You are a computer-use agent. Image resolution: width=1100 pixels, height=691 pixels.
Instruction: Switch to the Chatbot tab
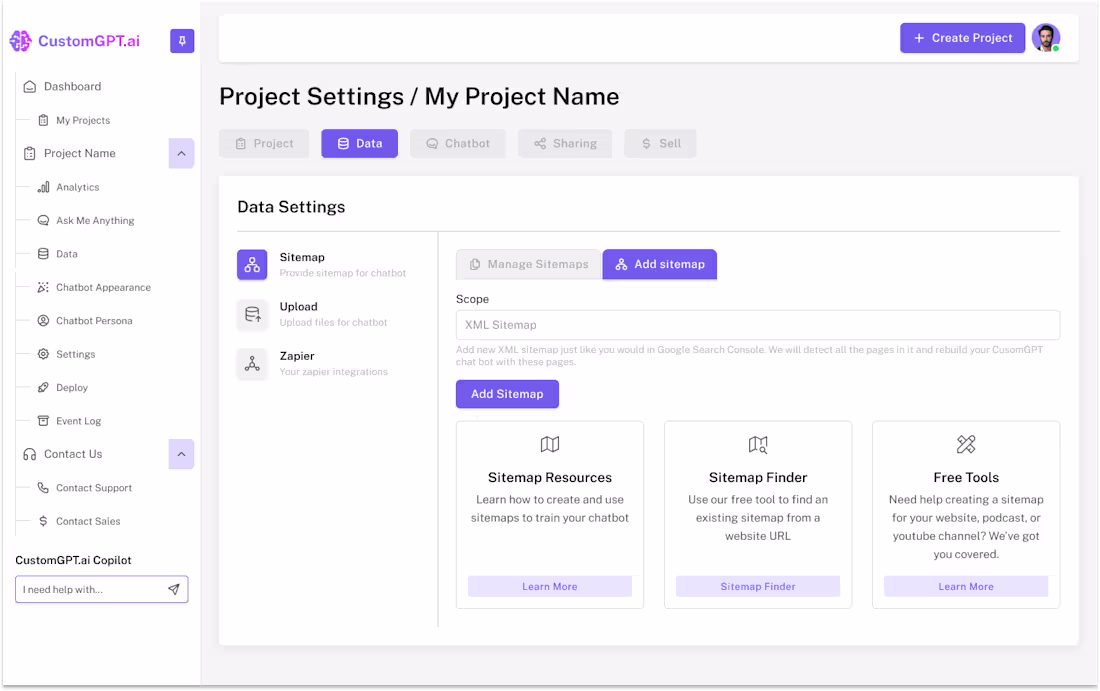457,143
